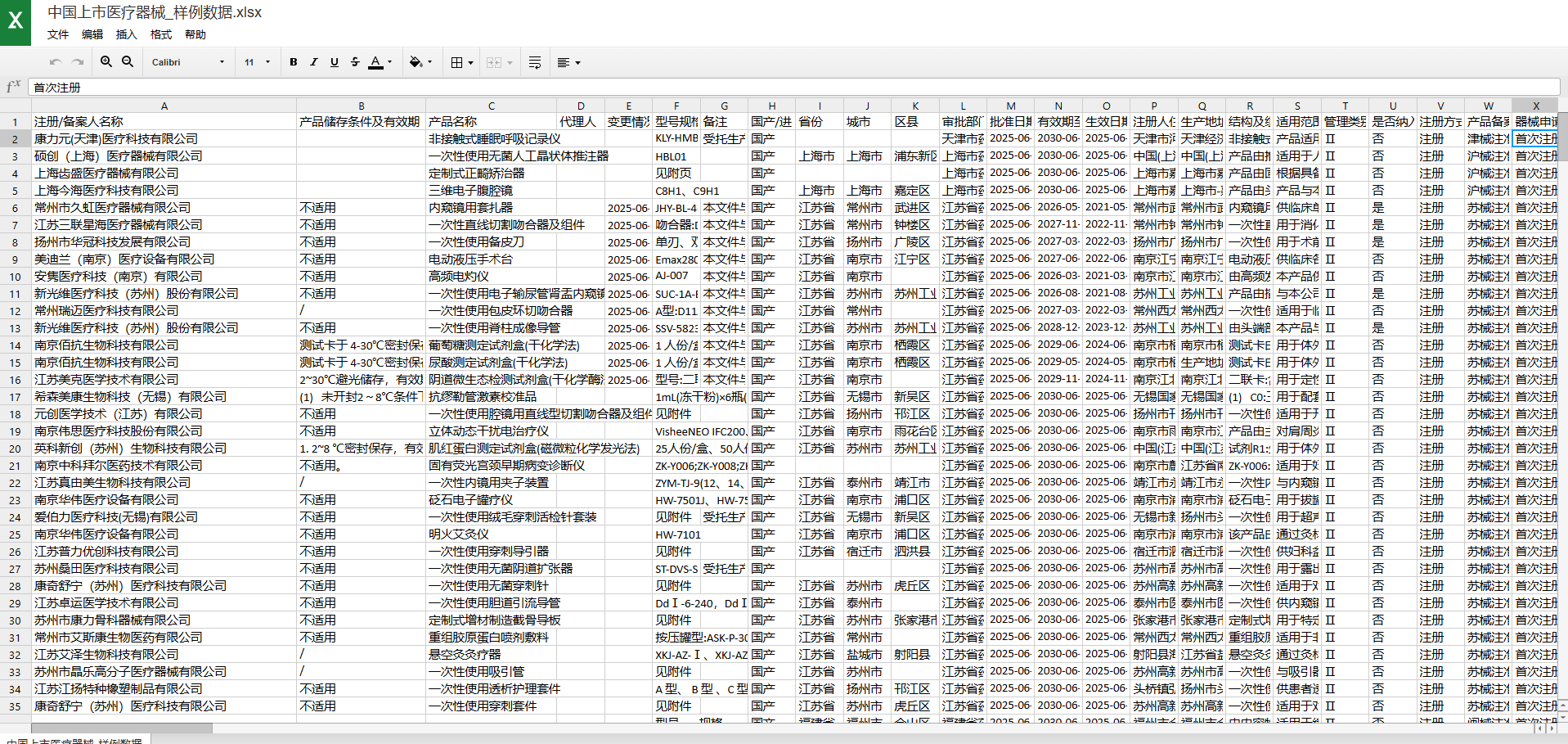Viewport: 1568px width, 744px height.
Task: Open the font color picker arrow
Action: click(390, 62)
